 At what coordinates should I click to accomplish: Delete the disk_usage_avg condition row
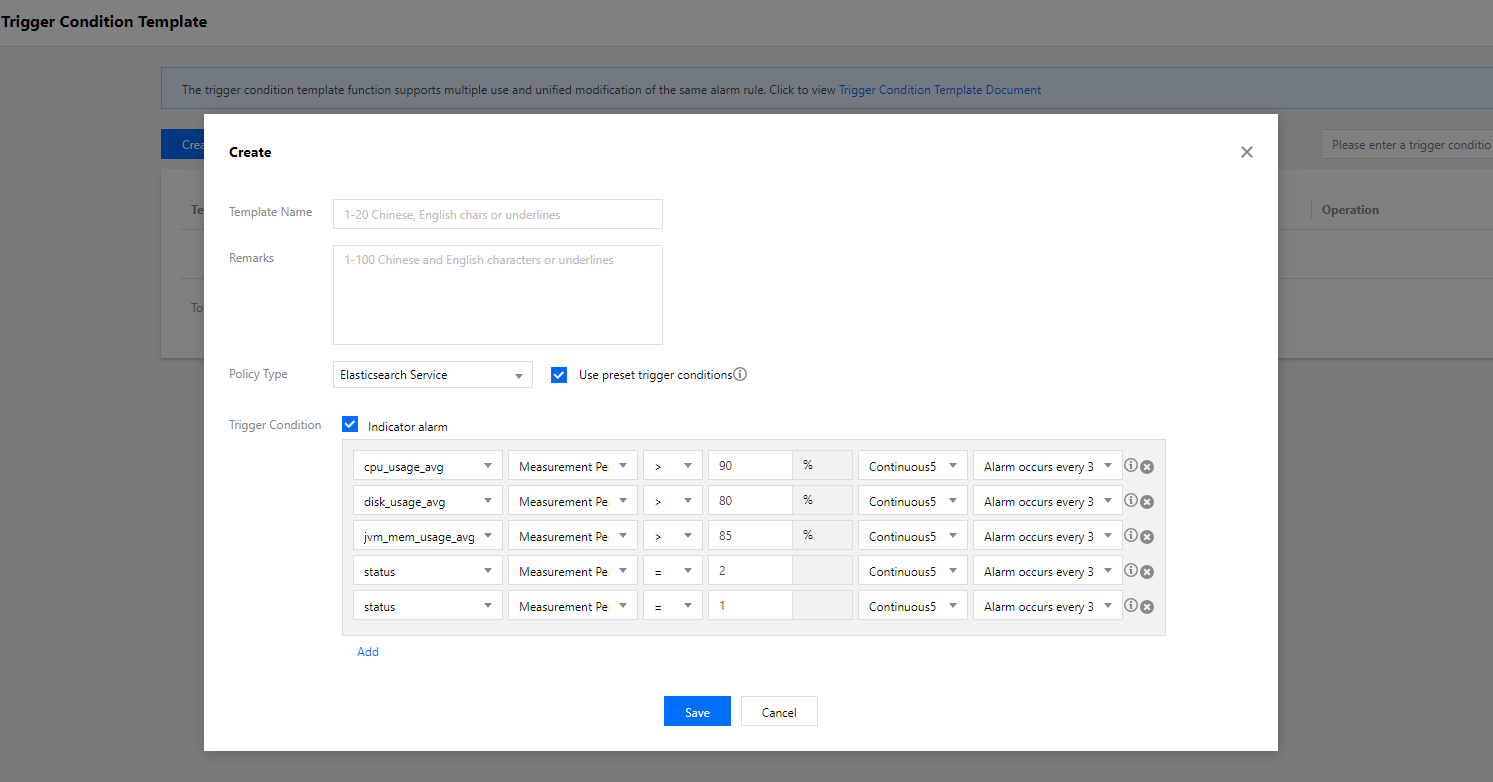1147,502
